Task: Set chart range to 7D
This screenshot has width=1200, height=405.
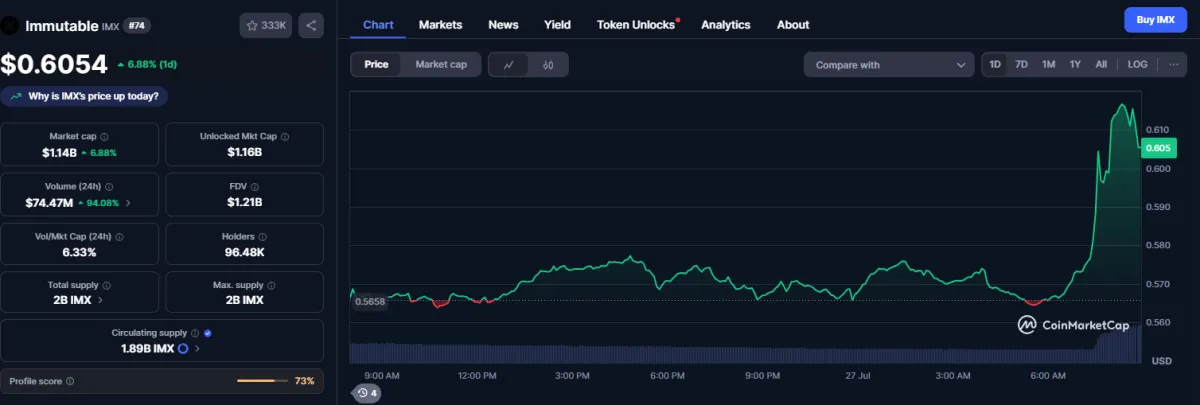Action: pos(1021,64)
